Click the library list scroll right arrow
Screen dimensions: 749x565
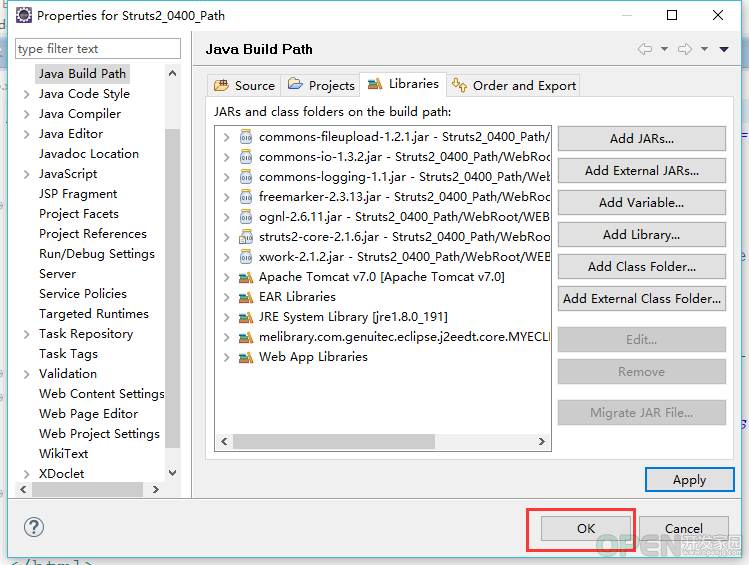(542, 441)
